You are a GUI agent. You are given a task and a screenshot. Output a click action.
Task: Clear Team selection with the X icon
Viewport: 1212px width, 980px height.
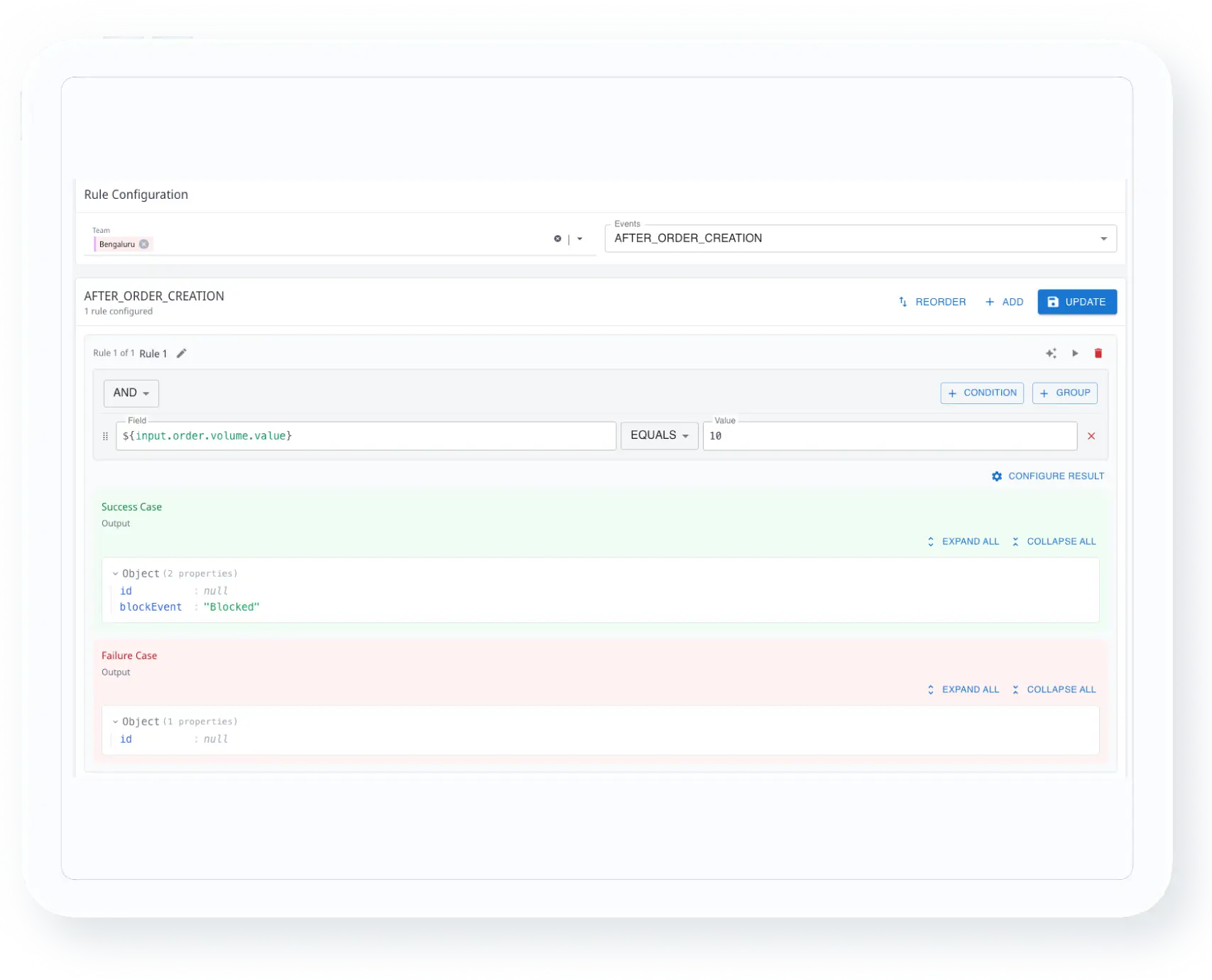click(557, 239)
